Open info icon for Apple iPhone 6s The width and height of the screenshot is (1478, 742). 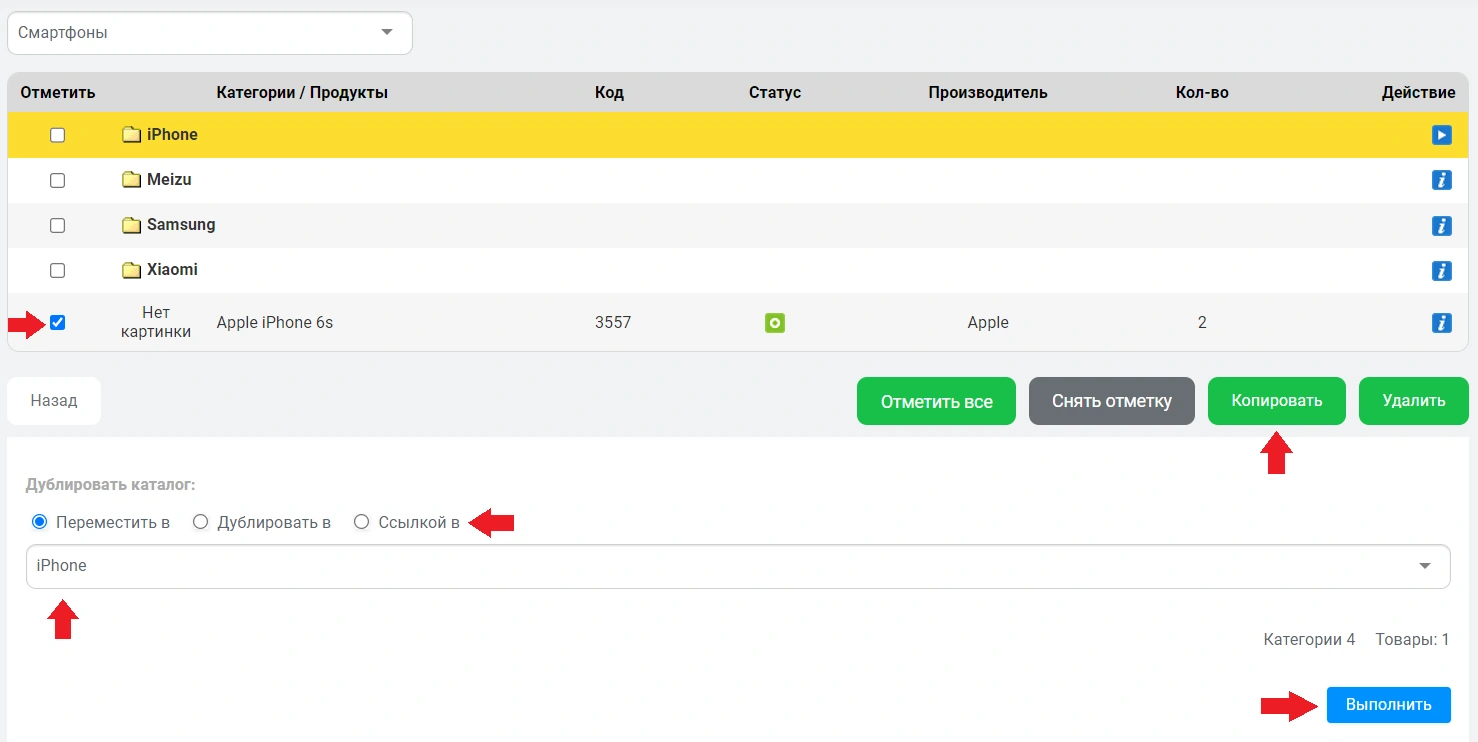[1441, 322]
